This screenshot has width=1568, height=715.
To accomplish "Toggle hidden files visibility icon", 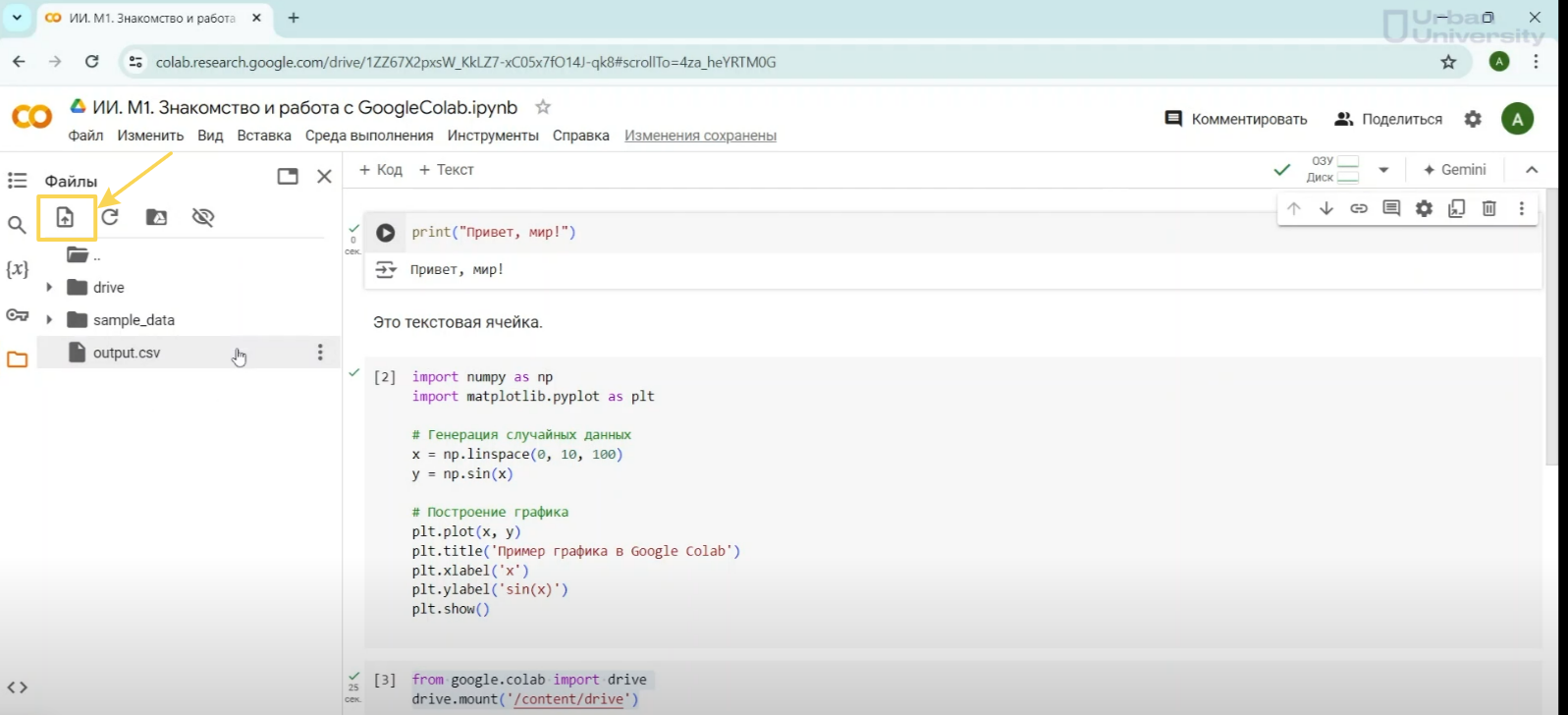I will (x=203, y=217).
